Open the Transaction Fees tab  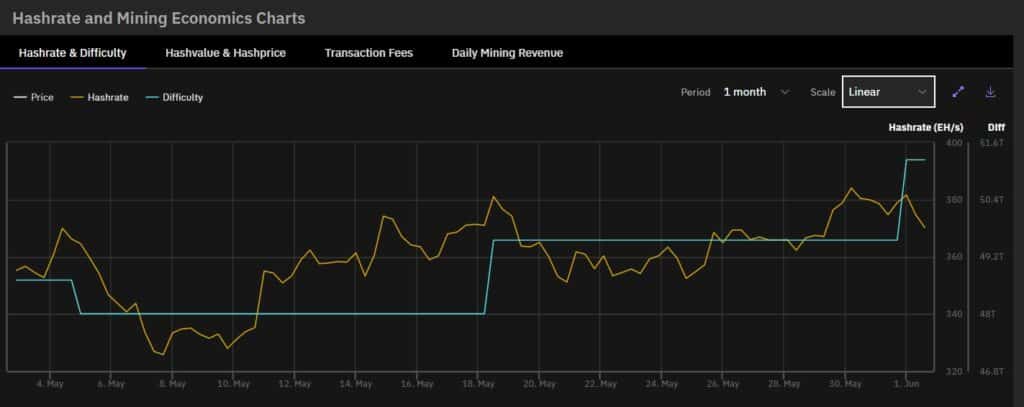coord(369,53)
